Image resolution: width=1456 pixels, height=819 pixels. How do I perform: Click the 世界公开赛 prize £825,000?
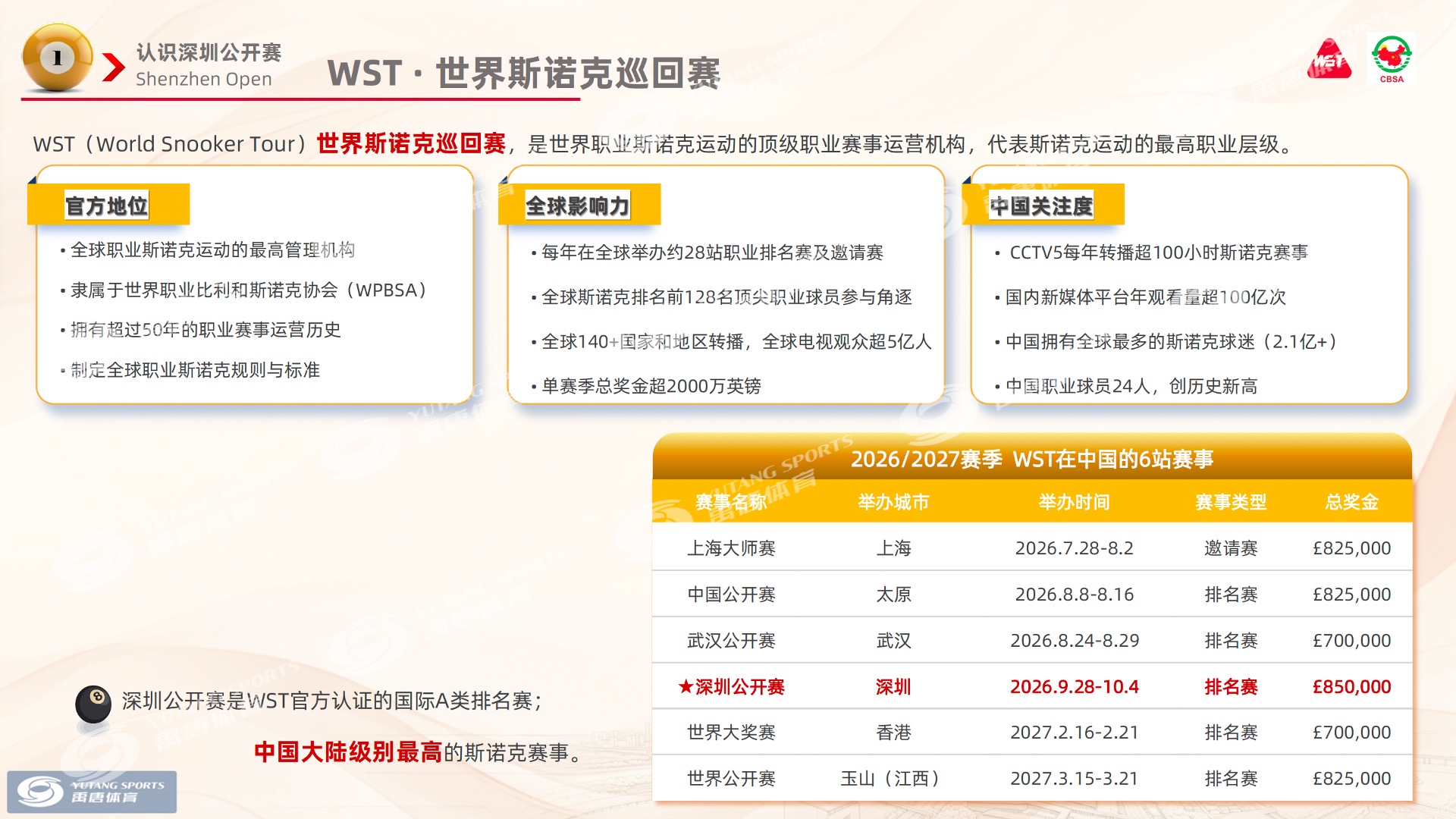(1351, 778)
